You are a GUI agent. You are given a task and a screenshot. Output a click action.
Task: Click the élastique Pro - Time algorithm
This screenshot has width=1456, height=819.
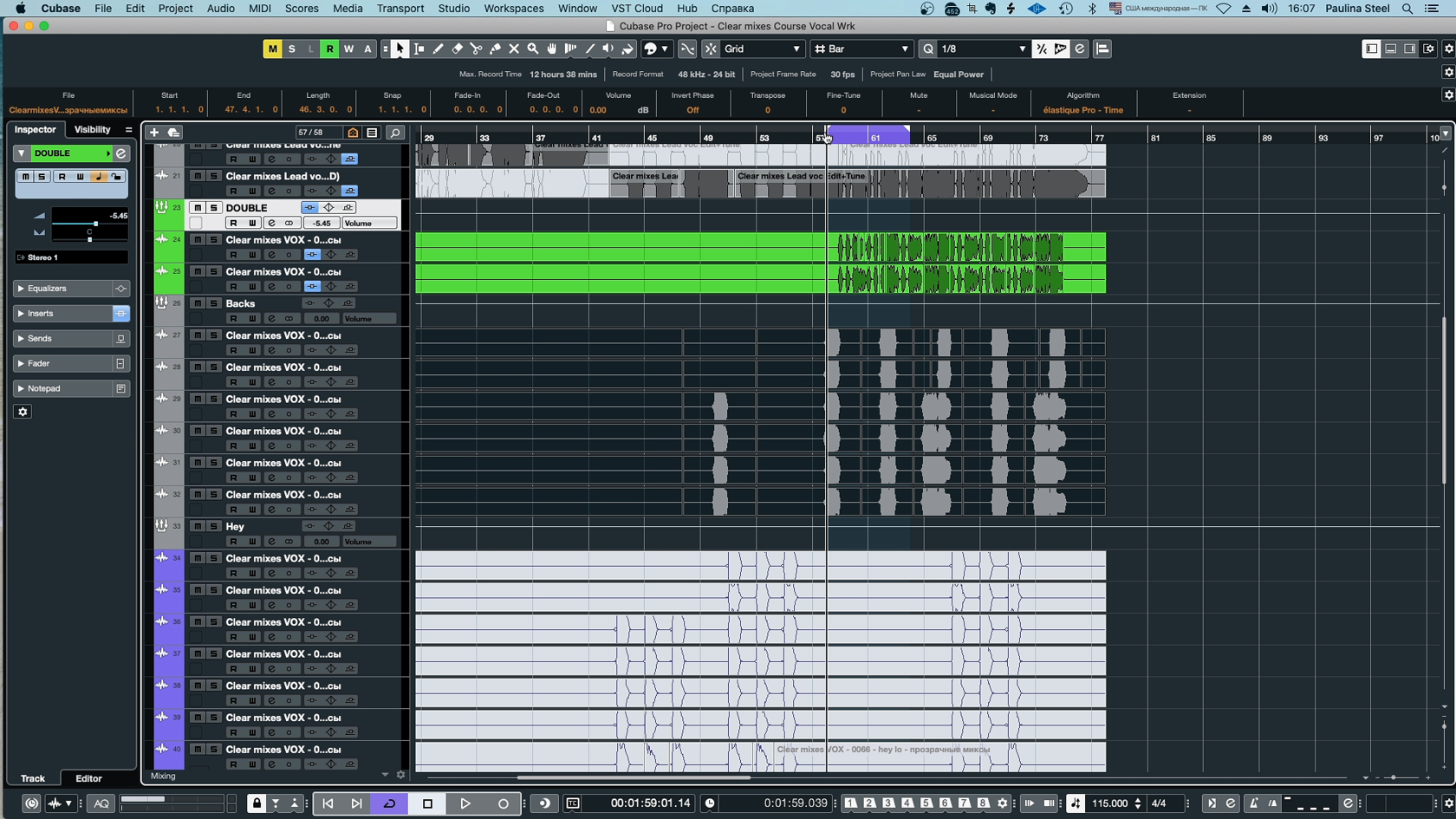click(x=1082, y=110)
